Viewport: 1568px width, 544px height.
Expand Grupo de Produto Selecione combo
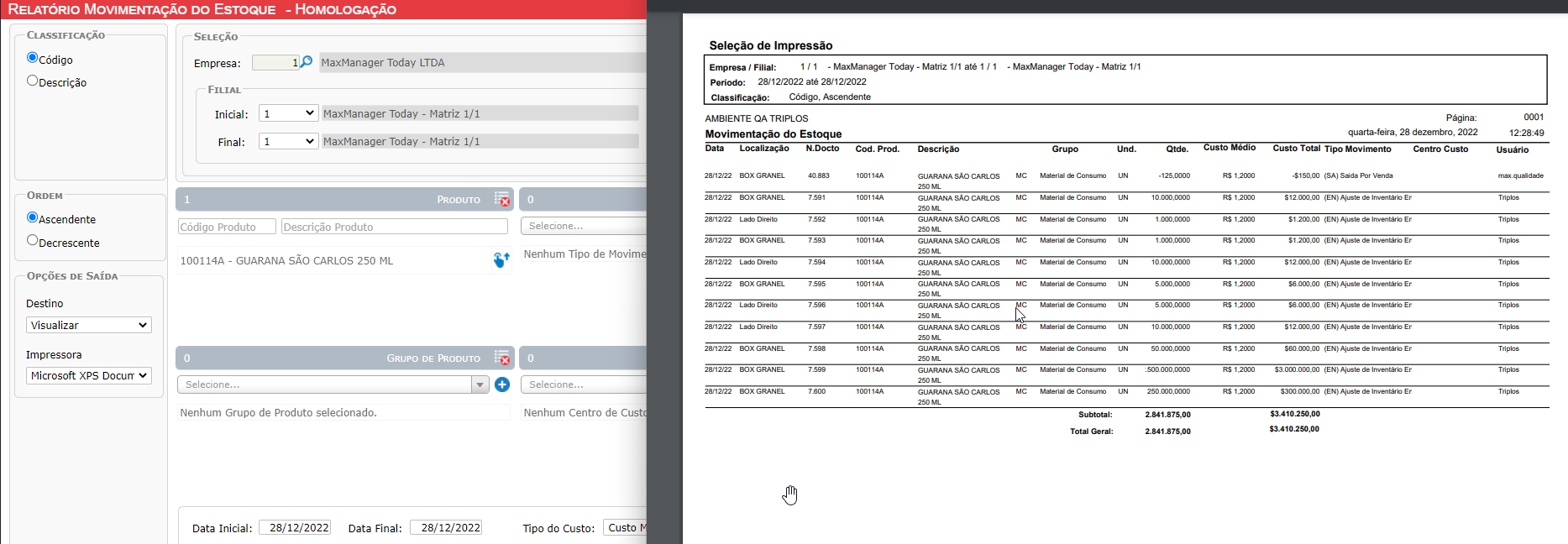(480, 384)
